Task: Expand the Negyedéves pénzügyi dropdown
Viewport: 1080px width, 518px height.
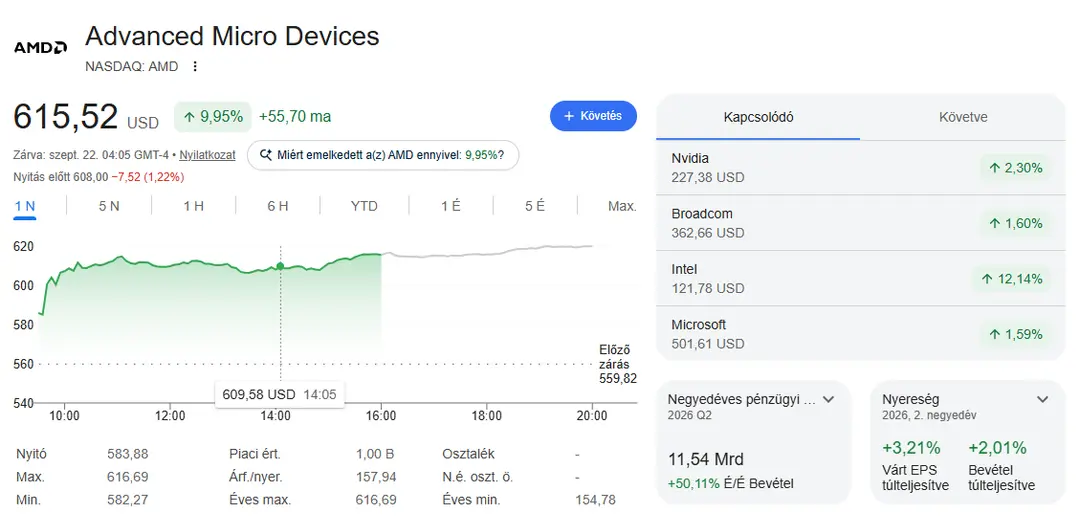Action: tap(829, 399)
